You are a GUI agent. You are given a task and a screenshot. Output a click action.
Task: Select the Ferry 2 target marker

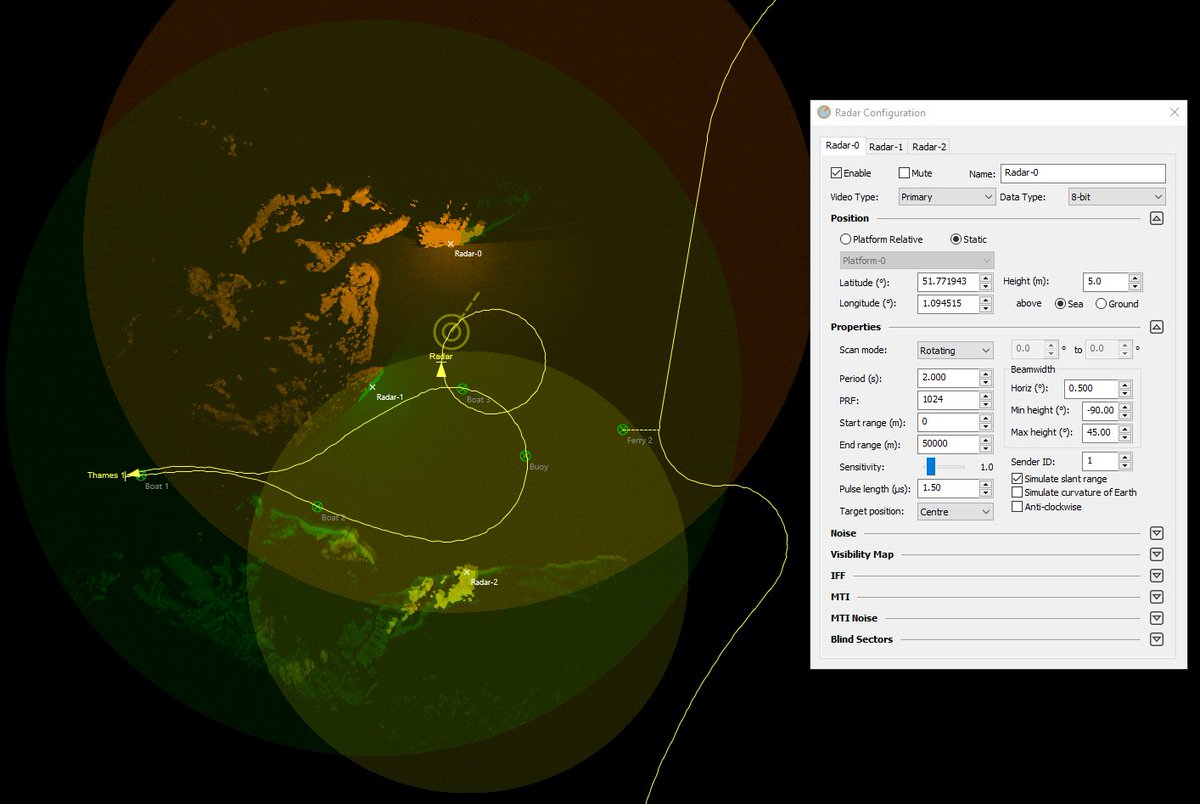click(x=622, y=429)
